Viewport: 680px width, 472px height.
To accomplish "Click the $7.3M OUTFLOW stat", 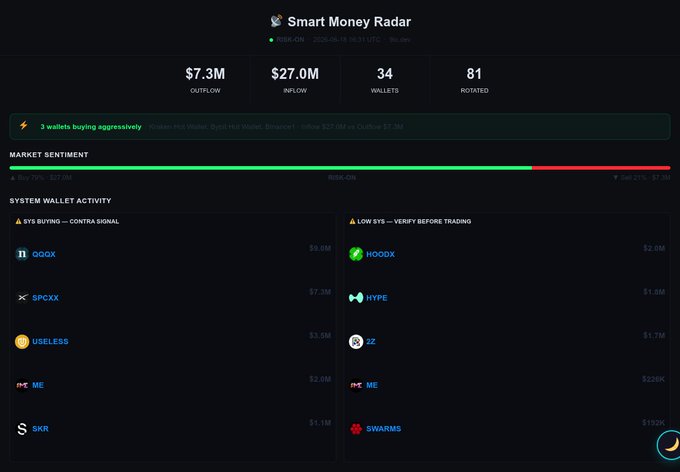I will coord(205,79).
